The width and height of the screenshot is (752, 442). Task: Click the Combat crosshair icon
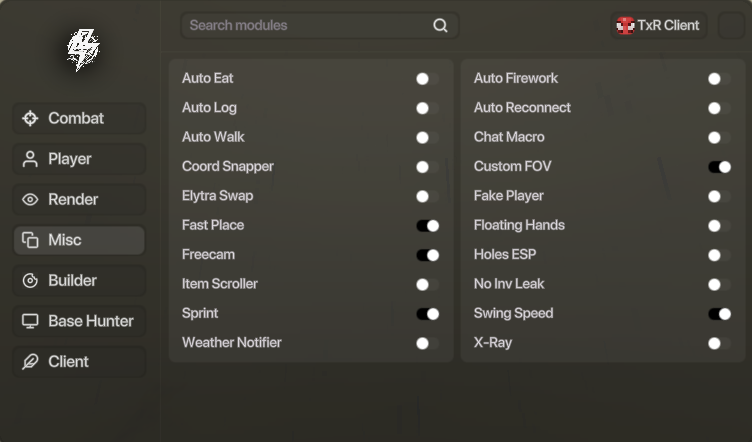tap(30, 118)
